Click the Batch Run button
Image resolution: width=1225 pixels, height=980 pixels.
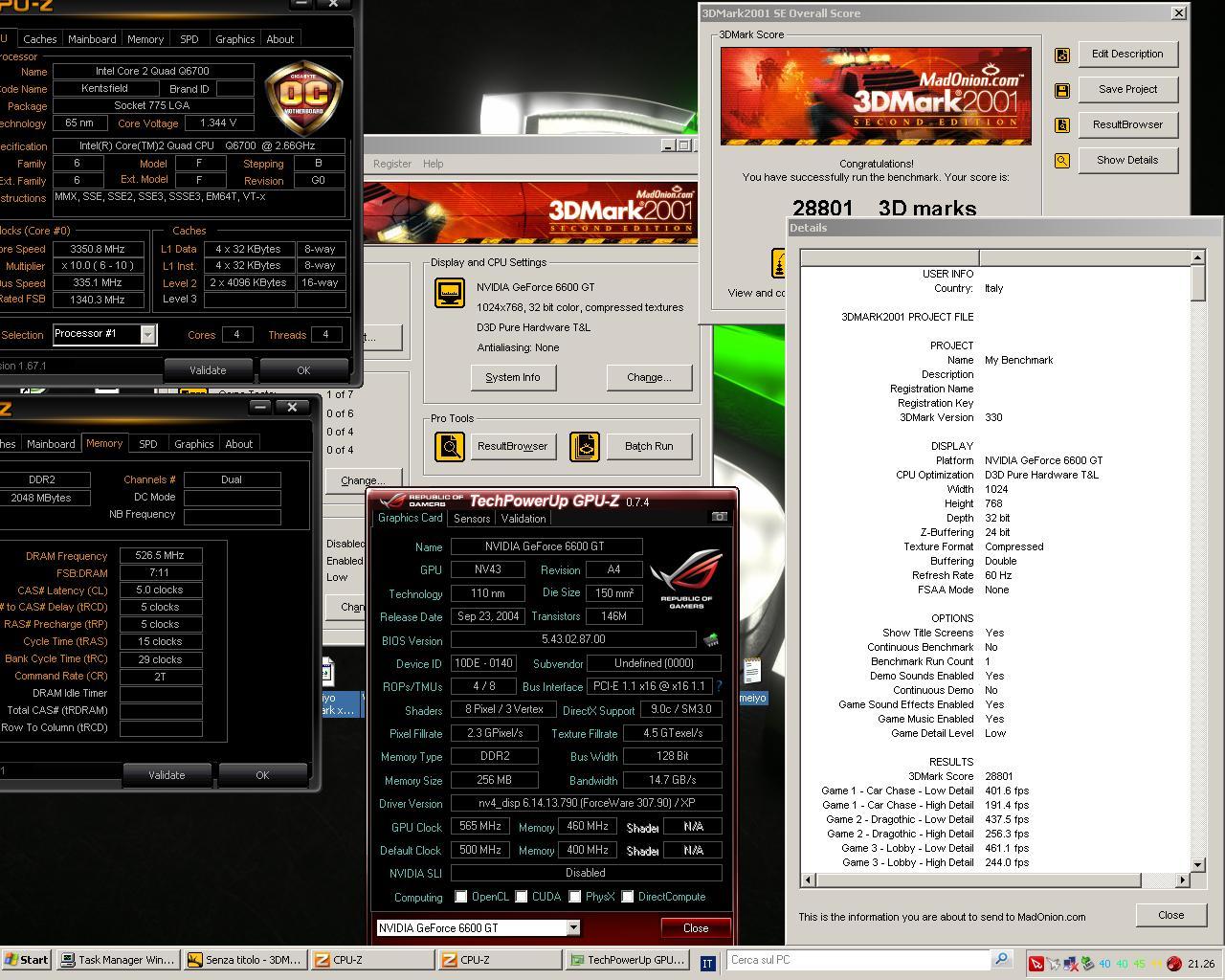649,446
